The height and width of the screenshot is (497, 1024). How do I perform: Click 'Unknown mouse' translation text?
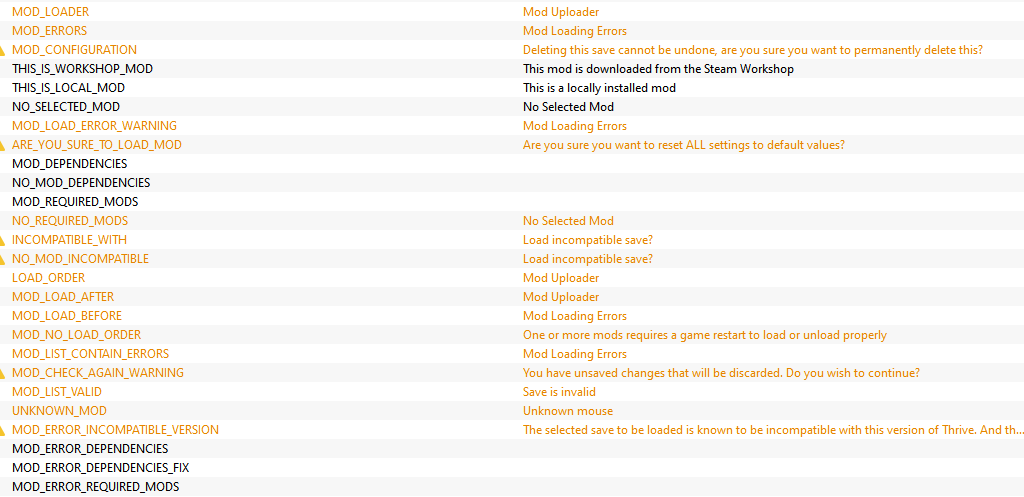(x=568, y=411)
